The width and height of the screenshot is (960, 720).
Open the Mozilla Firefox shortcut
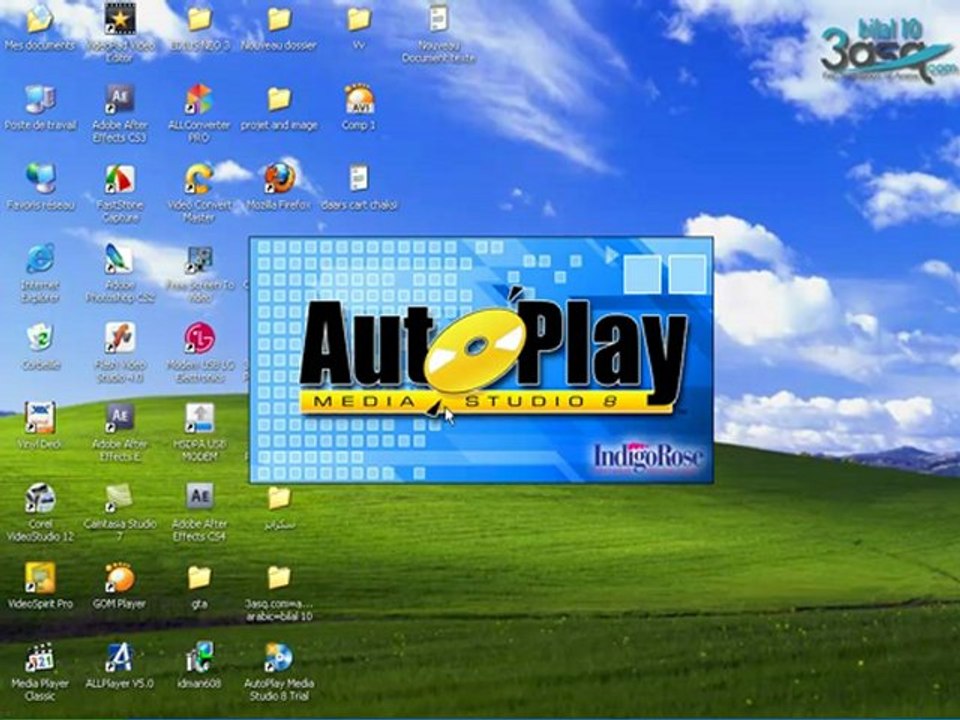[x=279, y=179]
